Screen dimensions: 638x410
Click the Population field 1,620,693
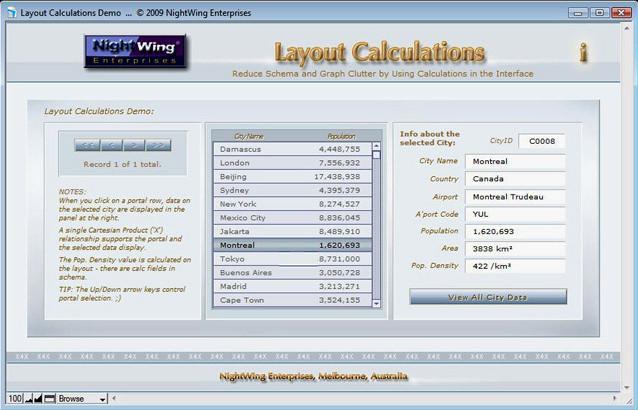click(515, 232)
